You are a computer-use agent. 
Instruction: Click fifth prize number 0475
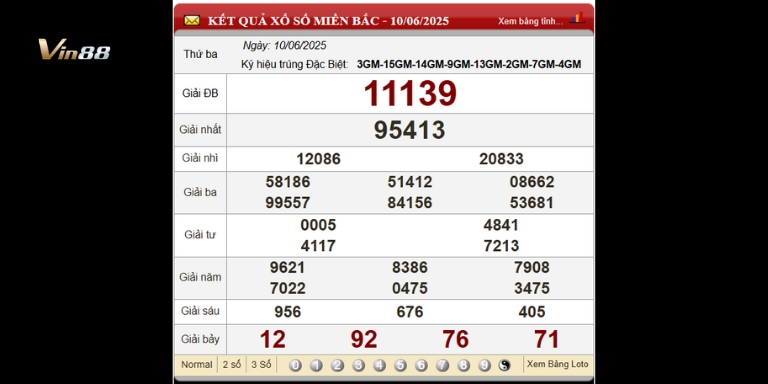(410, 288)
